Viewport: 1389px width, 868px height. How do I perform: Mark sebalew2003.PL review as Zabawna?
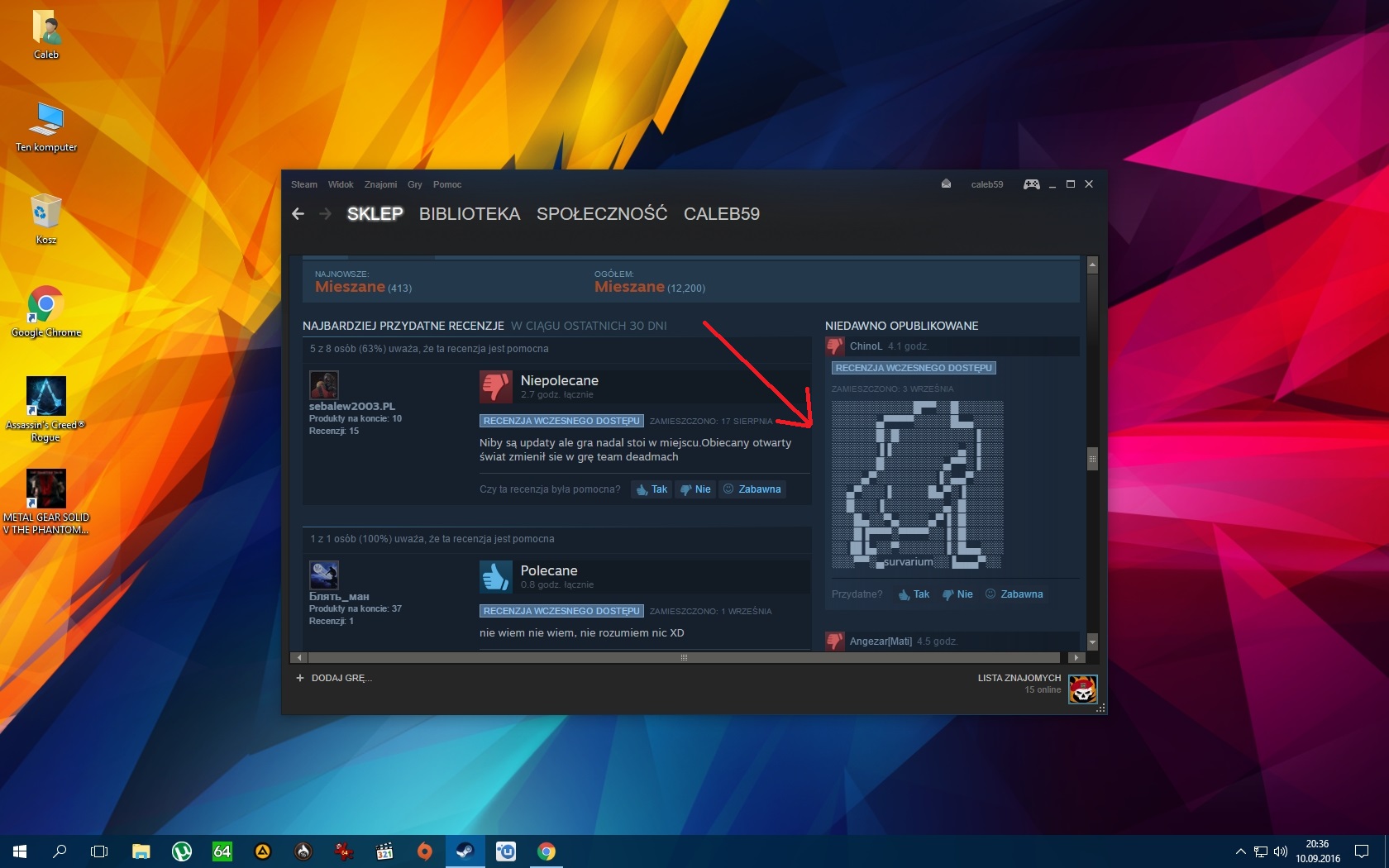pos(752,489)
